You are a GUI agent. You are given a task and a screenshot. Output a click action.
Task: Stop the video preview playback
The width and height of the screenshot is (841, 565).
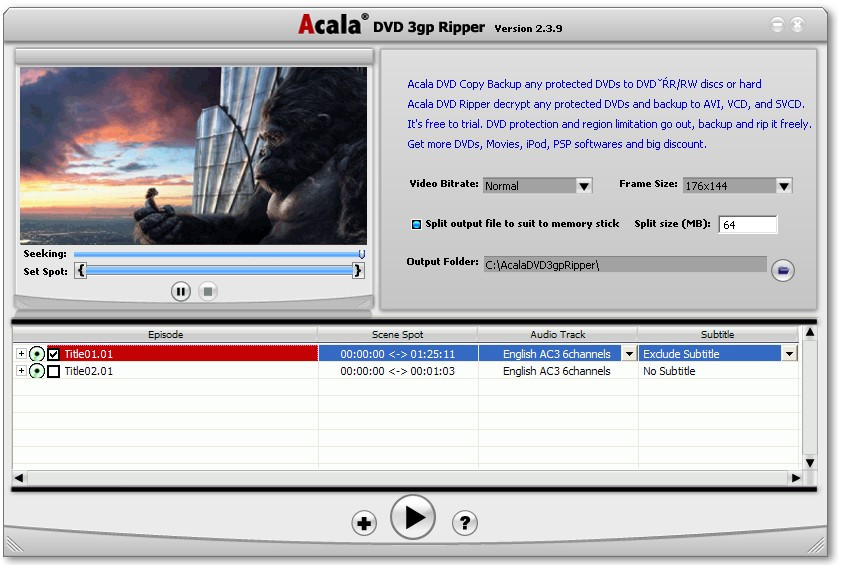pyautogui.click(x=208, y=291)
